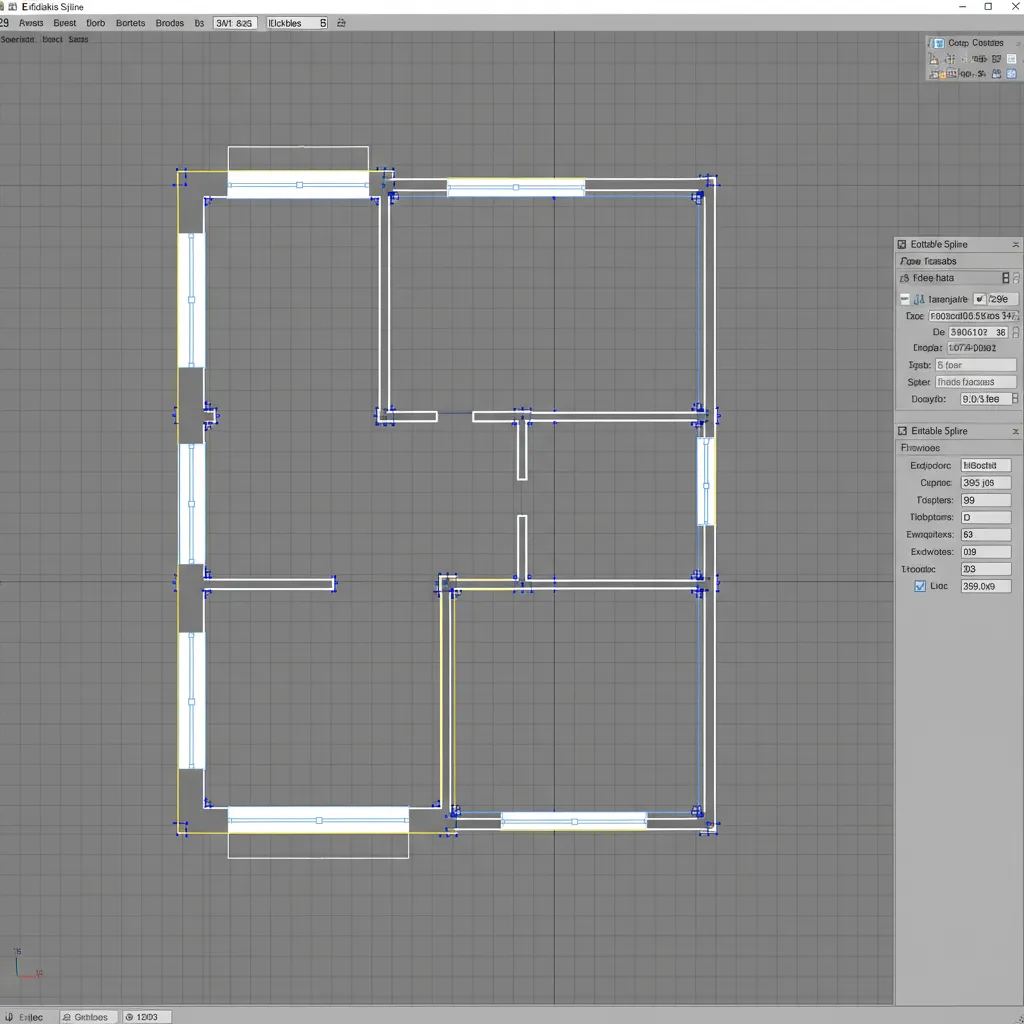
Task: Collapse the Editable Spline rollout
Action: 1016,431
